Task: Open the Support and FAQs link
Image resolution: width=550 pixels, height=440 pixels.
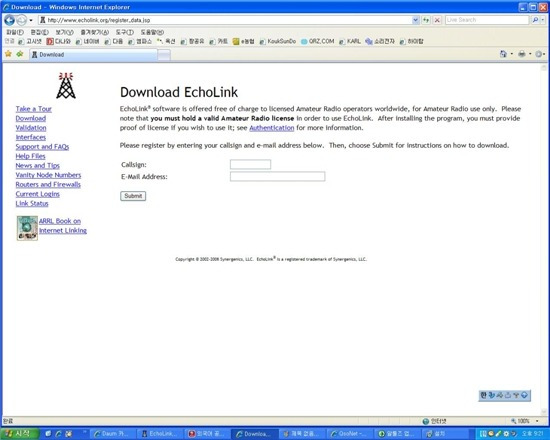Action: (x=42, y=147)
